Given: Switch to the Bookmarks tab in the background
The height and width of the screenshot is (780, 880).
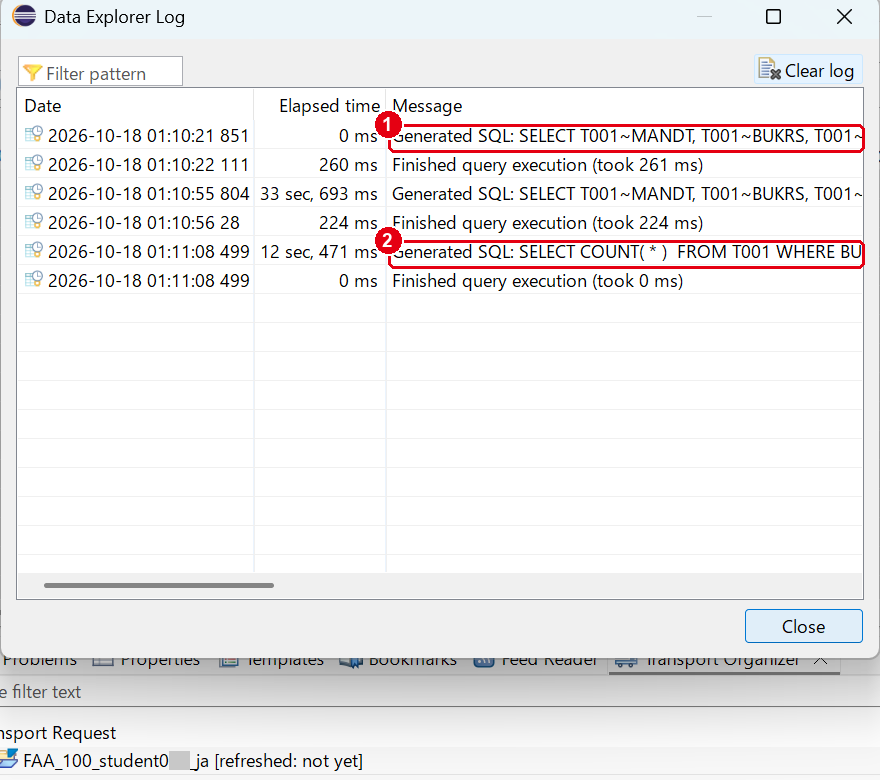Looking at the screenshot, I should click(x=398, y=662).
